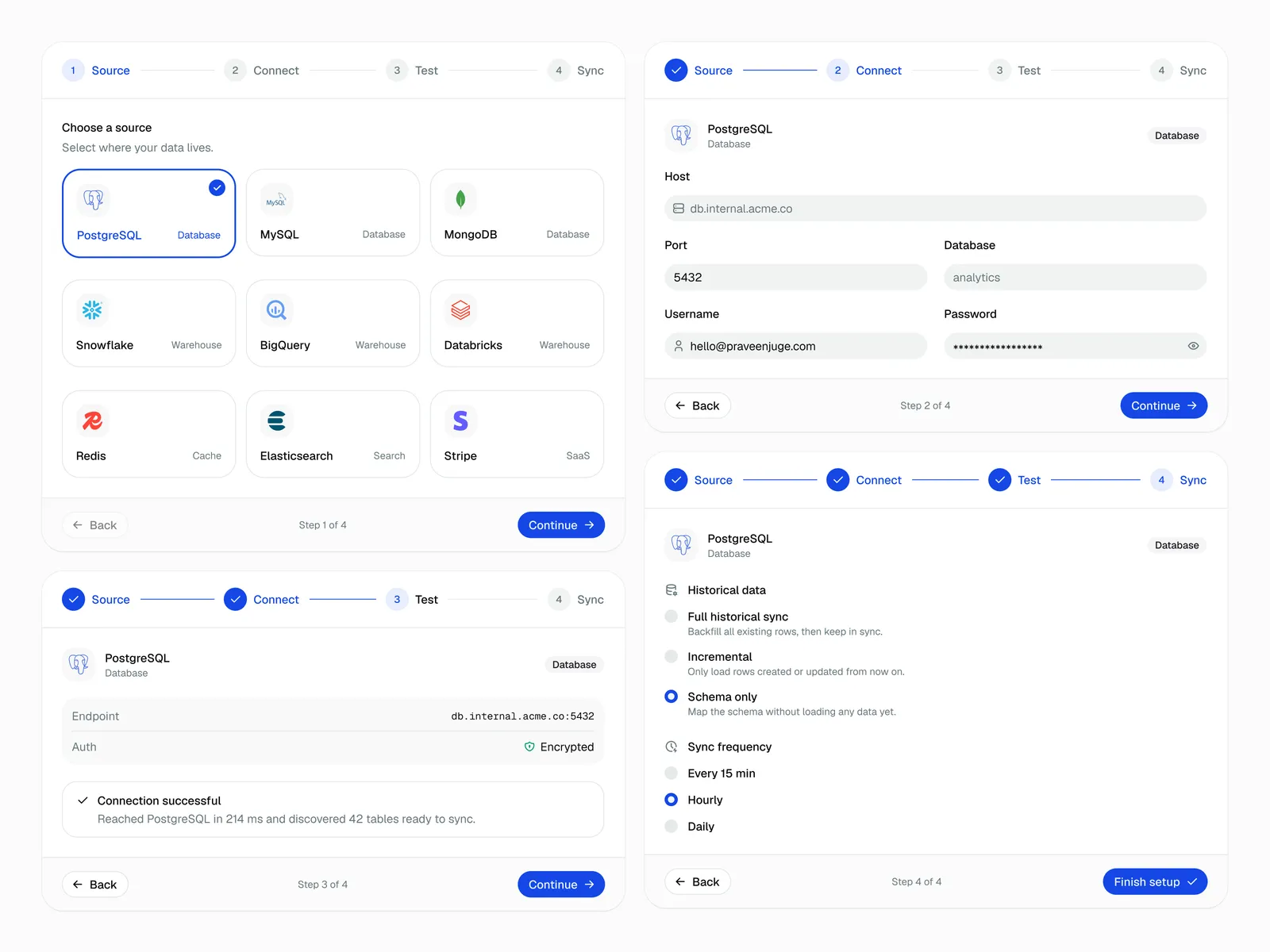The image size is (1270, 952).
Task: Select the Schema only radio option
Action: pos(672,697)
